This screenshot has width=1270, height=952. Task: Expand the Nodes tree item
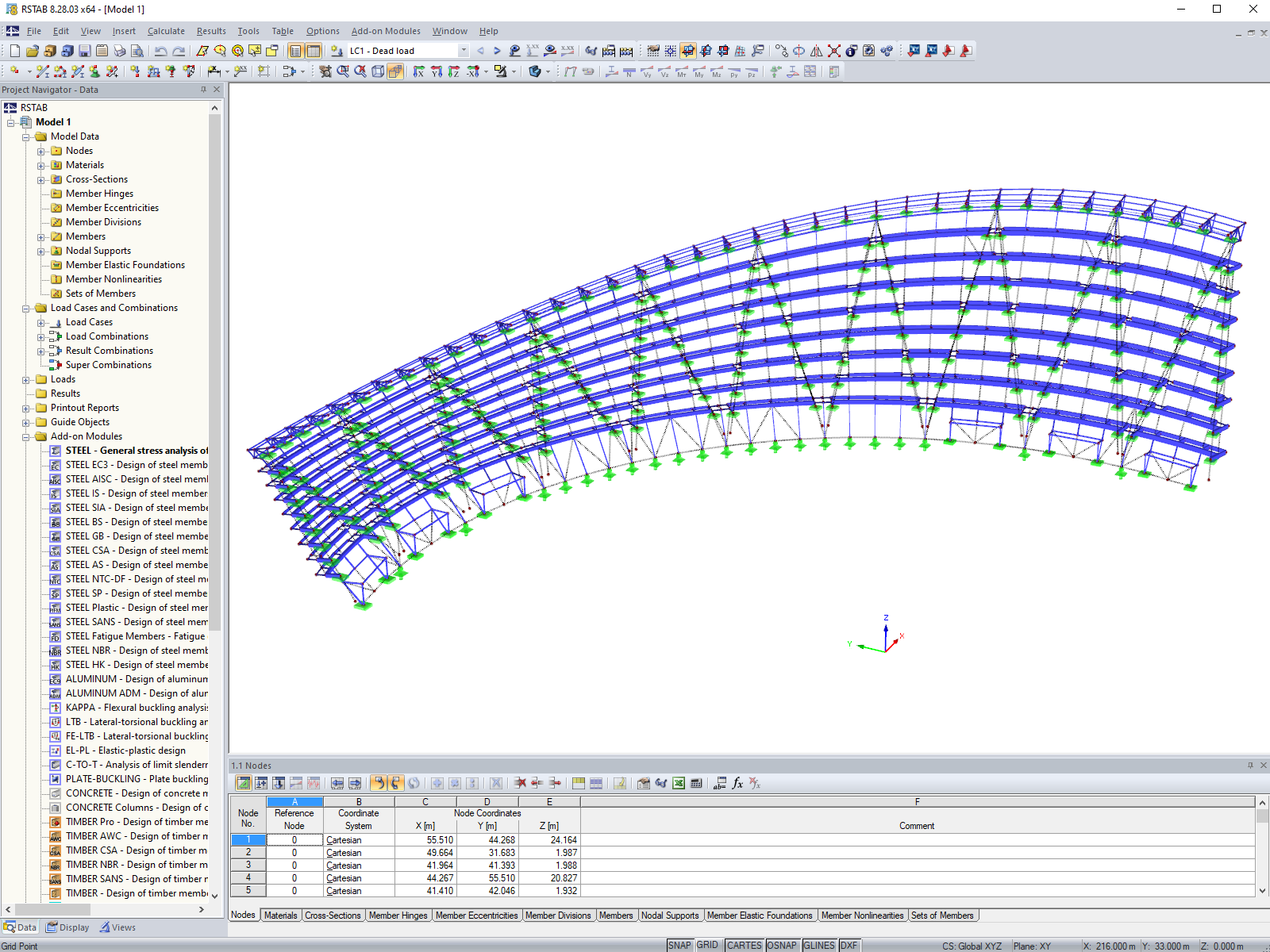point(41,150)
